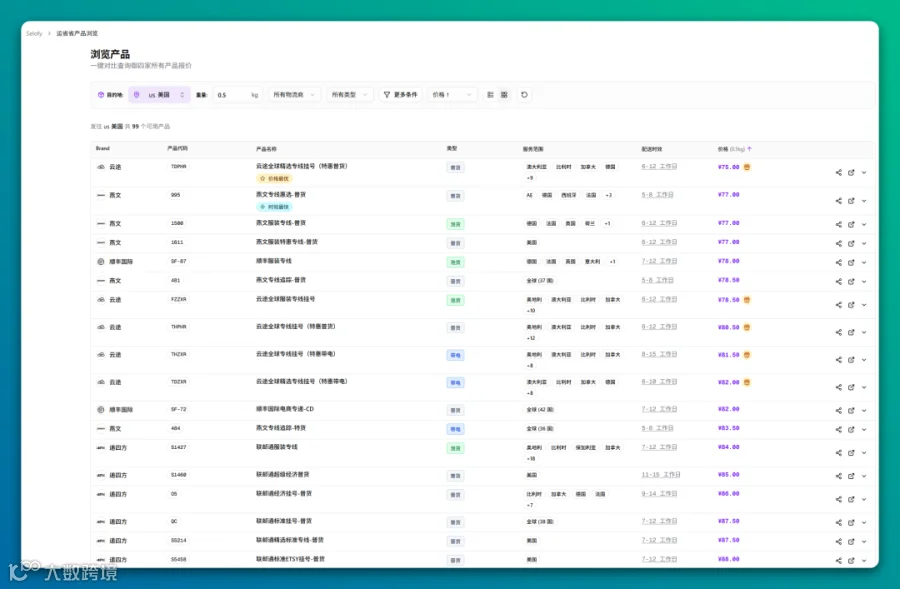900x589 pixels.
Task: Switch to list view layout
Action: 490,95
